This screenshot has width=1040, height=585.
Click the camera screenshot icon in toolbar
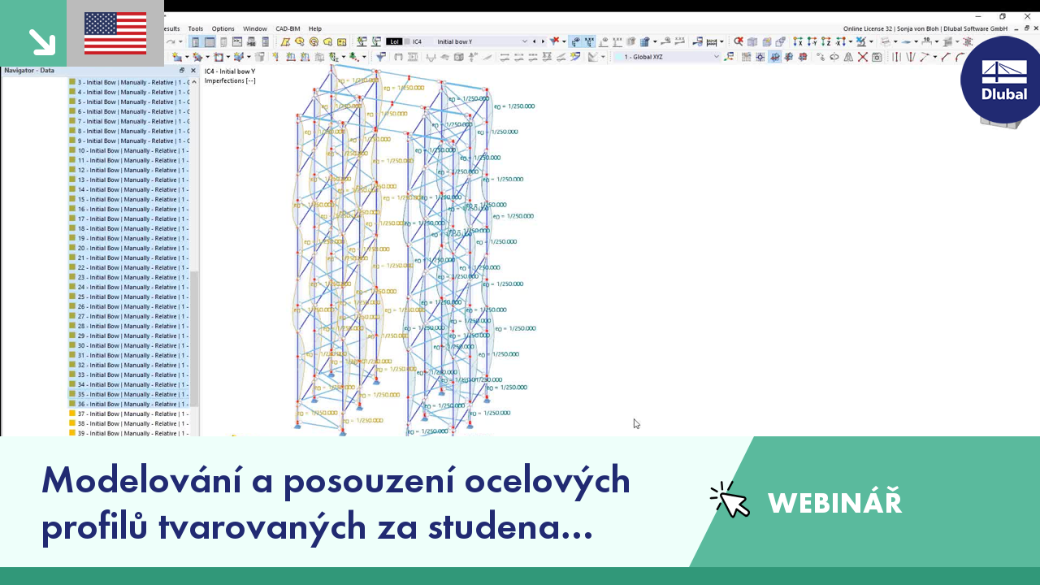(x=877, y=57)
